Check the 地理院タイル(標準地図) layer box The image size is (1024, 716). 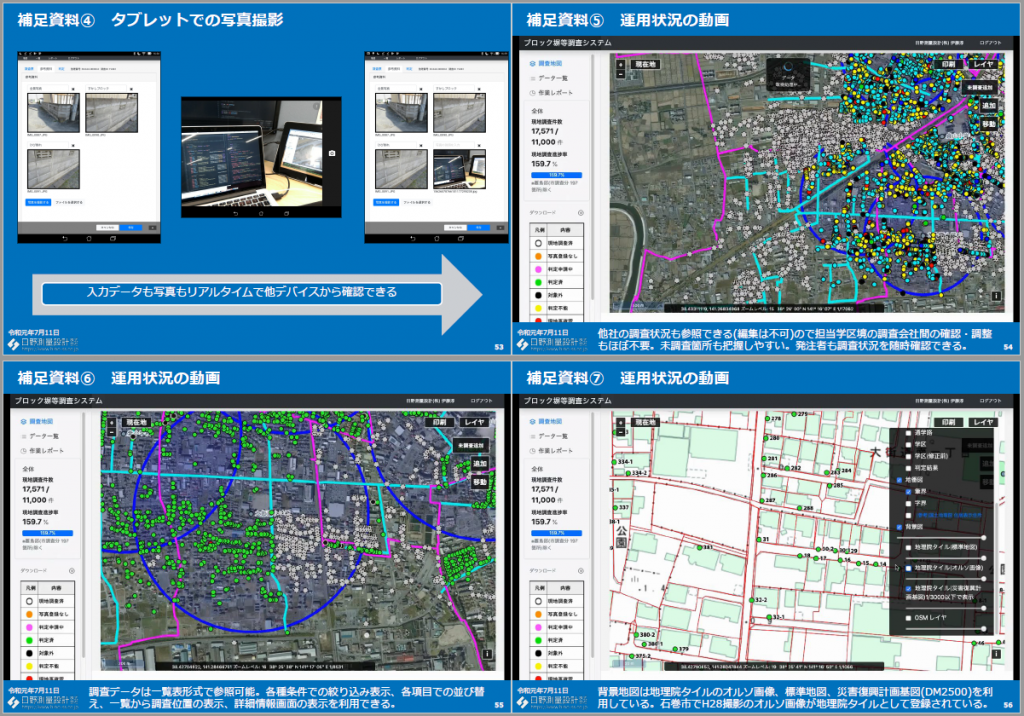pyautogui.click(x=907, y=549)
